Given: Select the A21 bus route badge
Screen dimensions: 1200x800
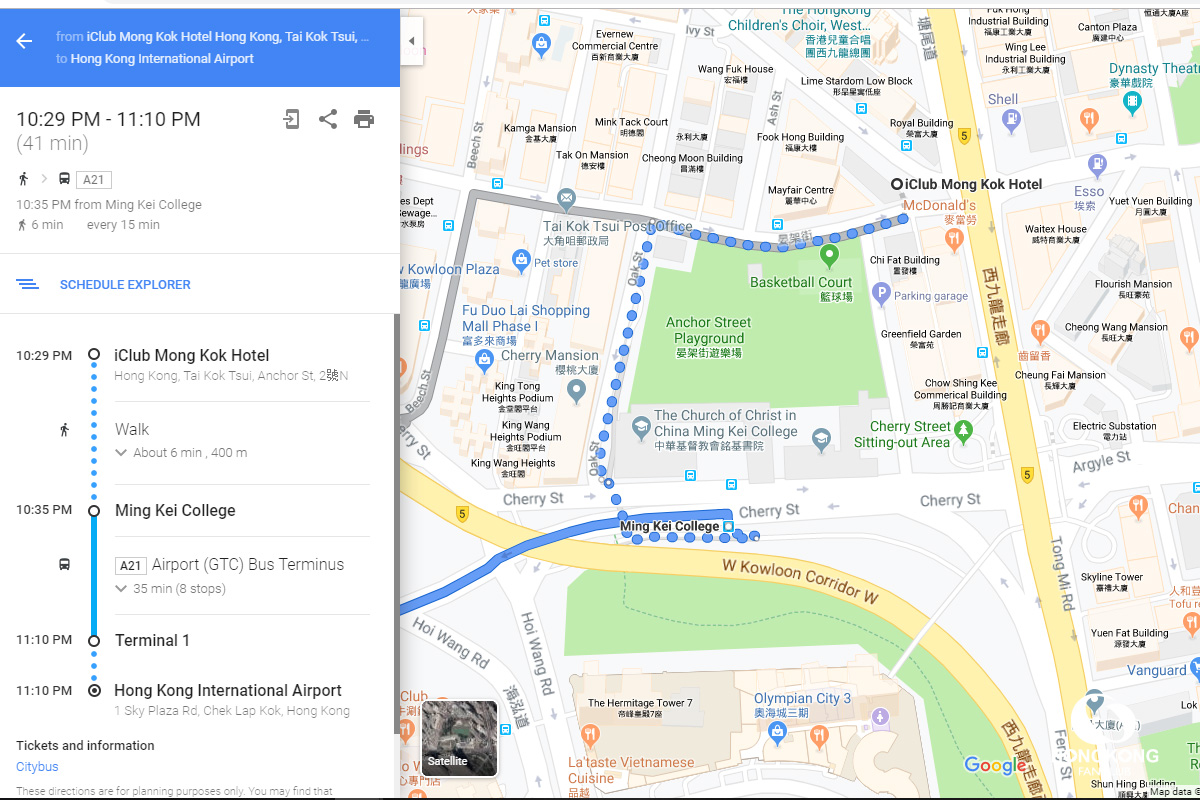Looking at the screenshot, I should coord(131,565).
